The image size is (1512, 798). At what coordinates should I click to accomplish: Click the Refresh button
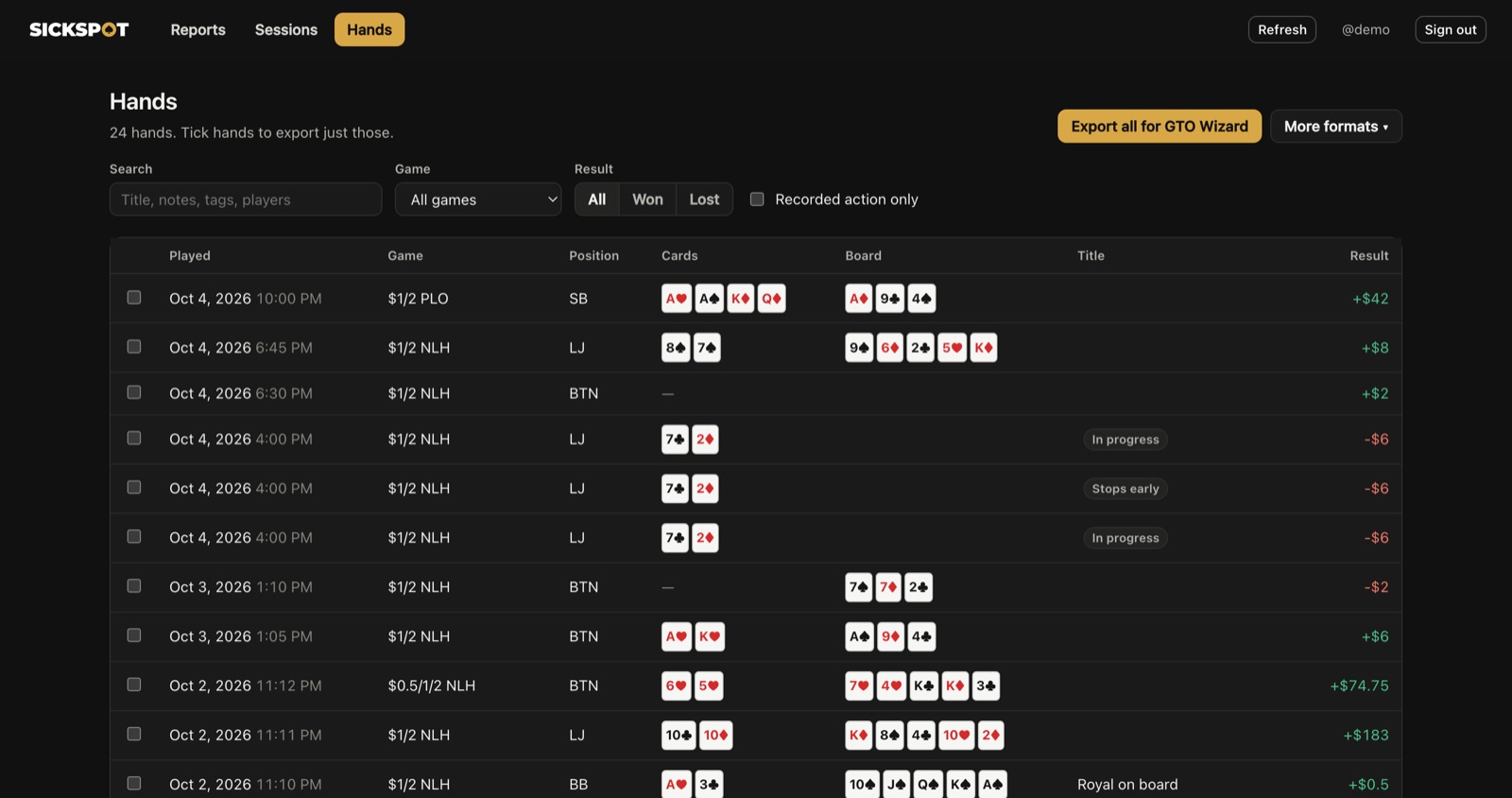pos(1282,29)
